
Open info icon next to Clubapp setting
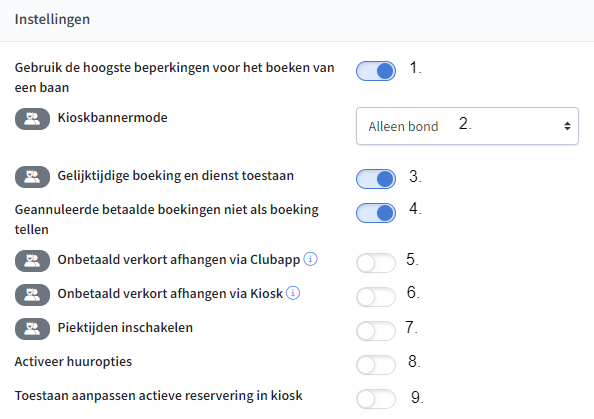311,259
